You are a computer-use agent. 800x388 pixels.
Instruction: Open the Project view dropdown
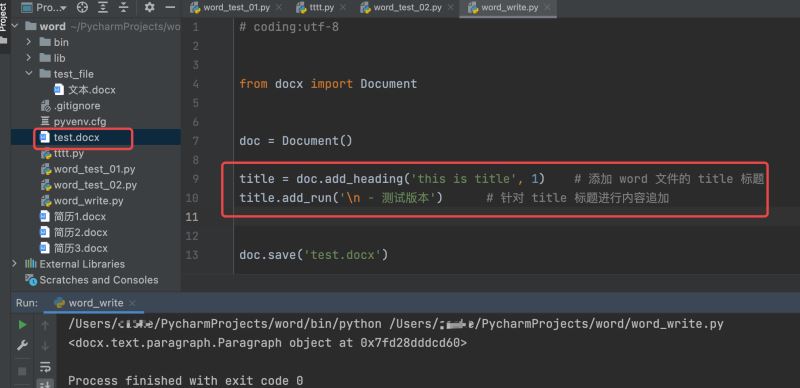pos(44,8)
